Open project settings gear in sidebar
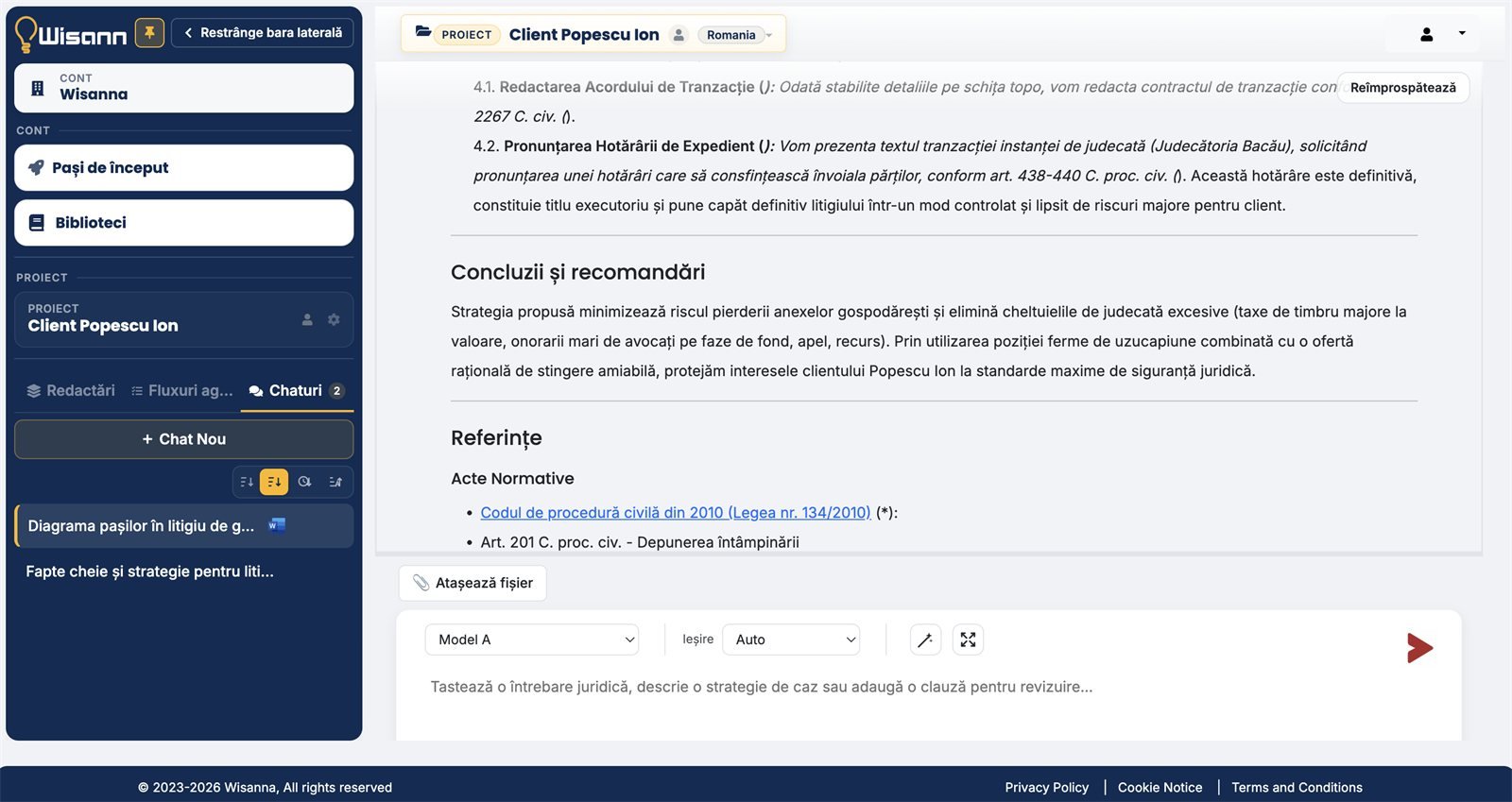Screen dimensions: 1512x802 (334, 319)
